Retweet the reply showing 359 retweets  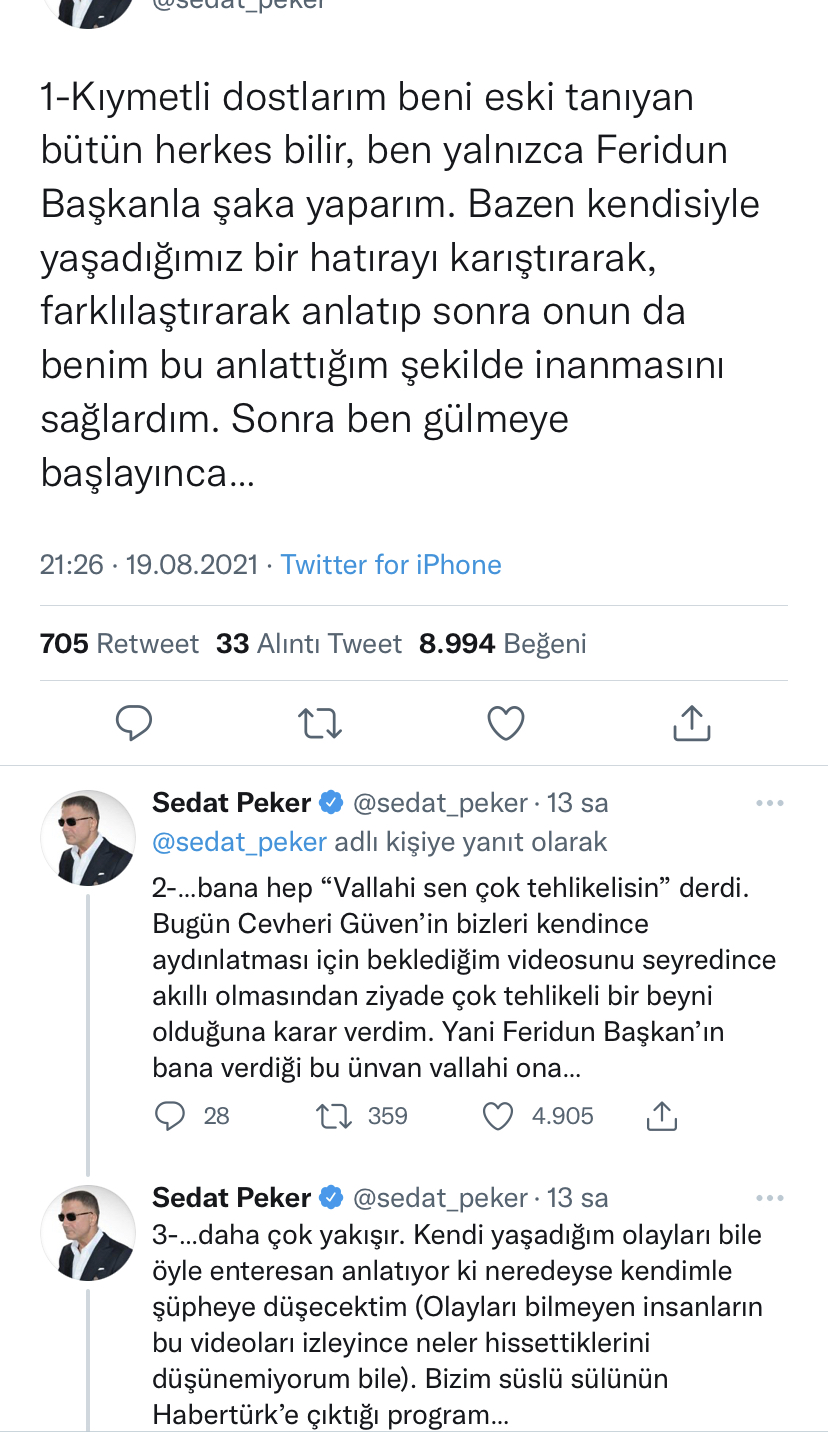(x=334, y=1116)
